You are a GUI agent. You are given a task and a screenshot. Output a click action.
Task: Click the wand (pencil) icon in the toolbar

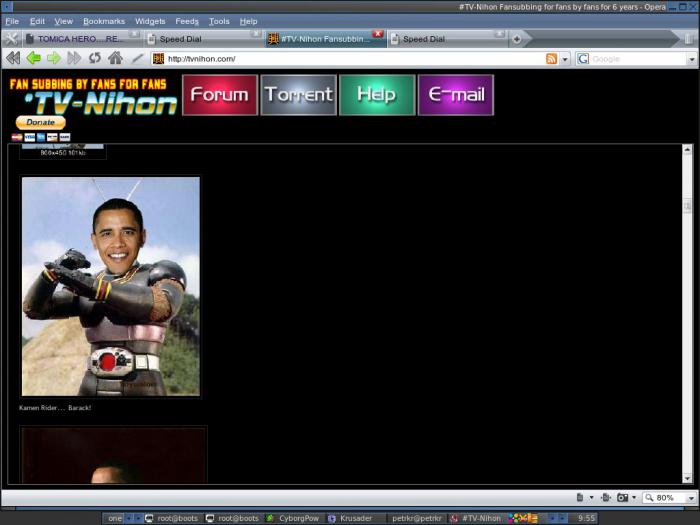click(x=138, y=58)
